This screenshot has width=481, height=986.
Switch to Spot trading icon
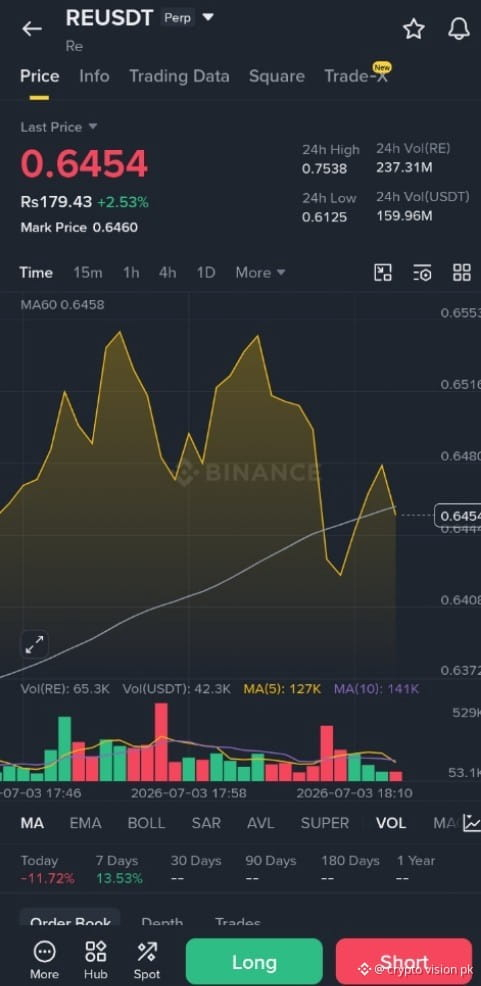click(x=147, y=960)
